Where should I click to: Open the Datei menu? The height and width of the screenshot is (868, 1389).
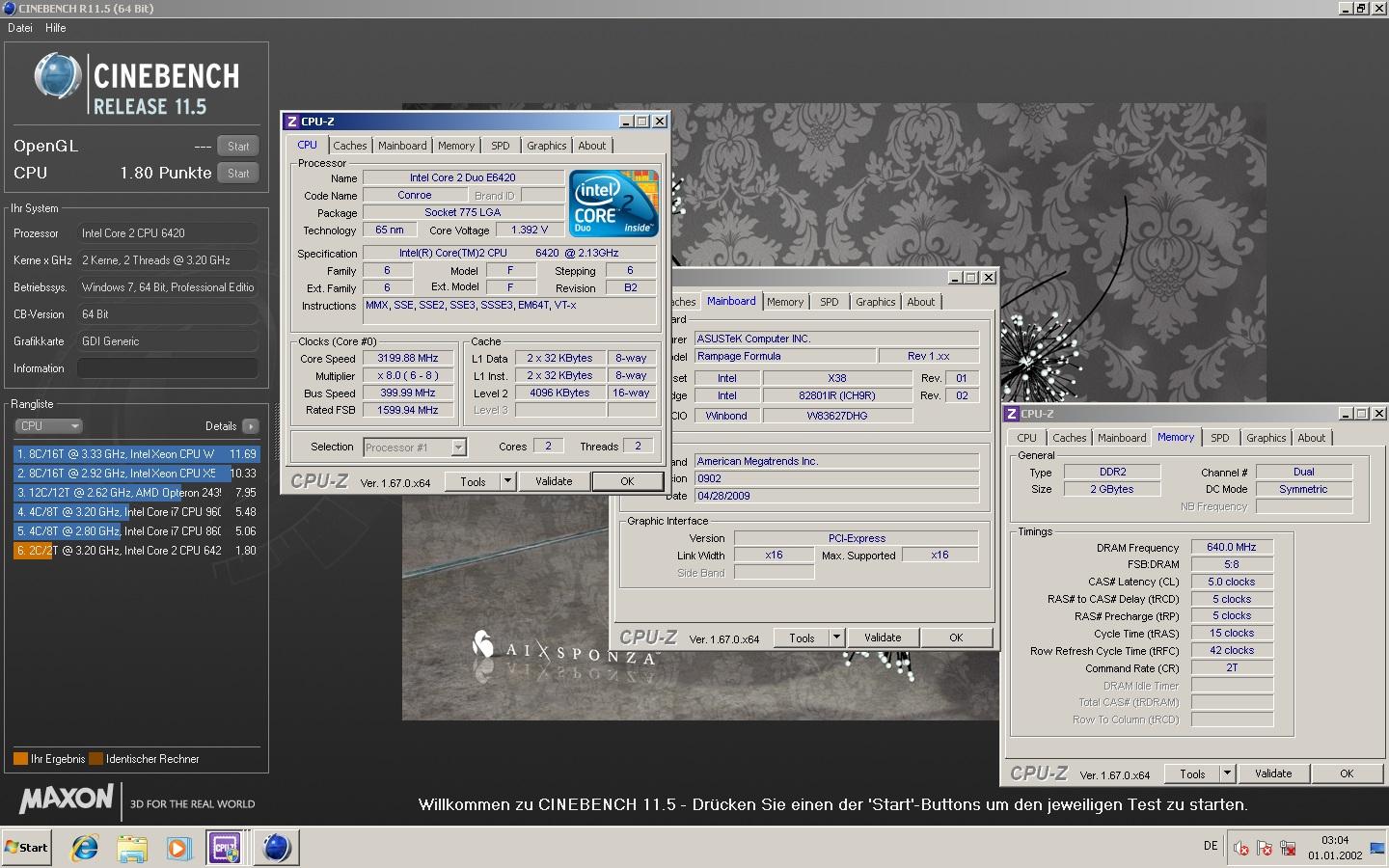click(x=20, y=28)
